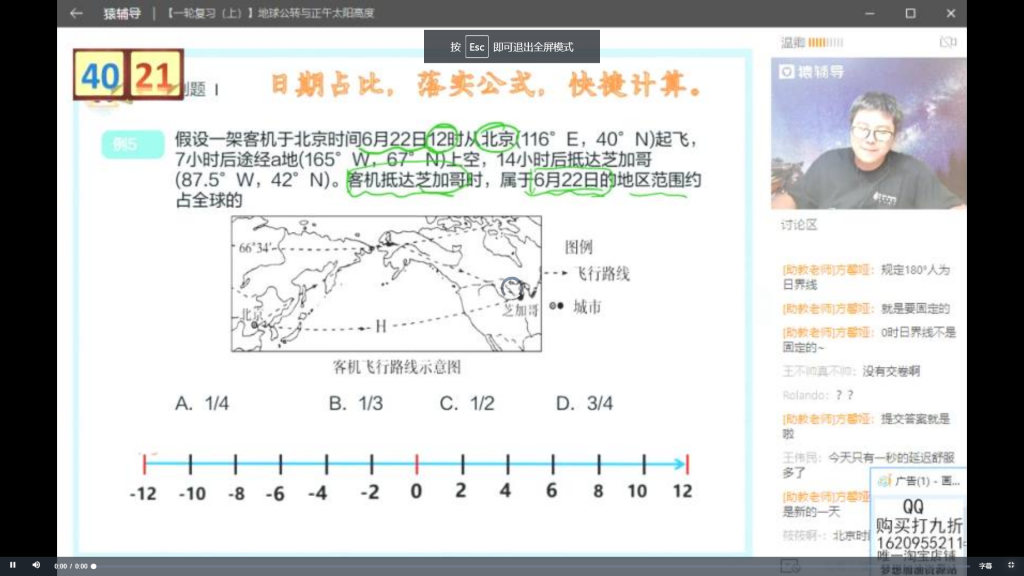Click the 讨论区 discussion area heading
Screen dimensions: 1024x576
799,225
